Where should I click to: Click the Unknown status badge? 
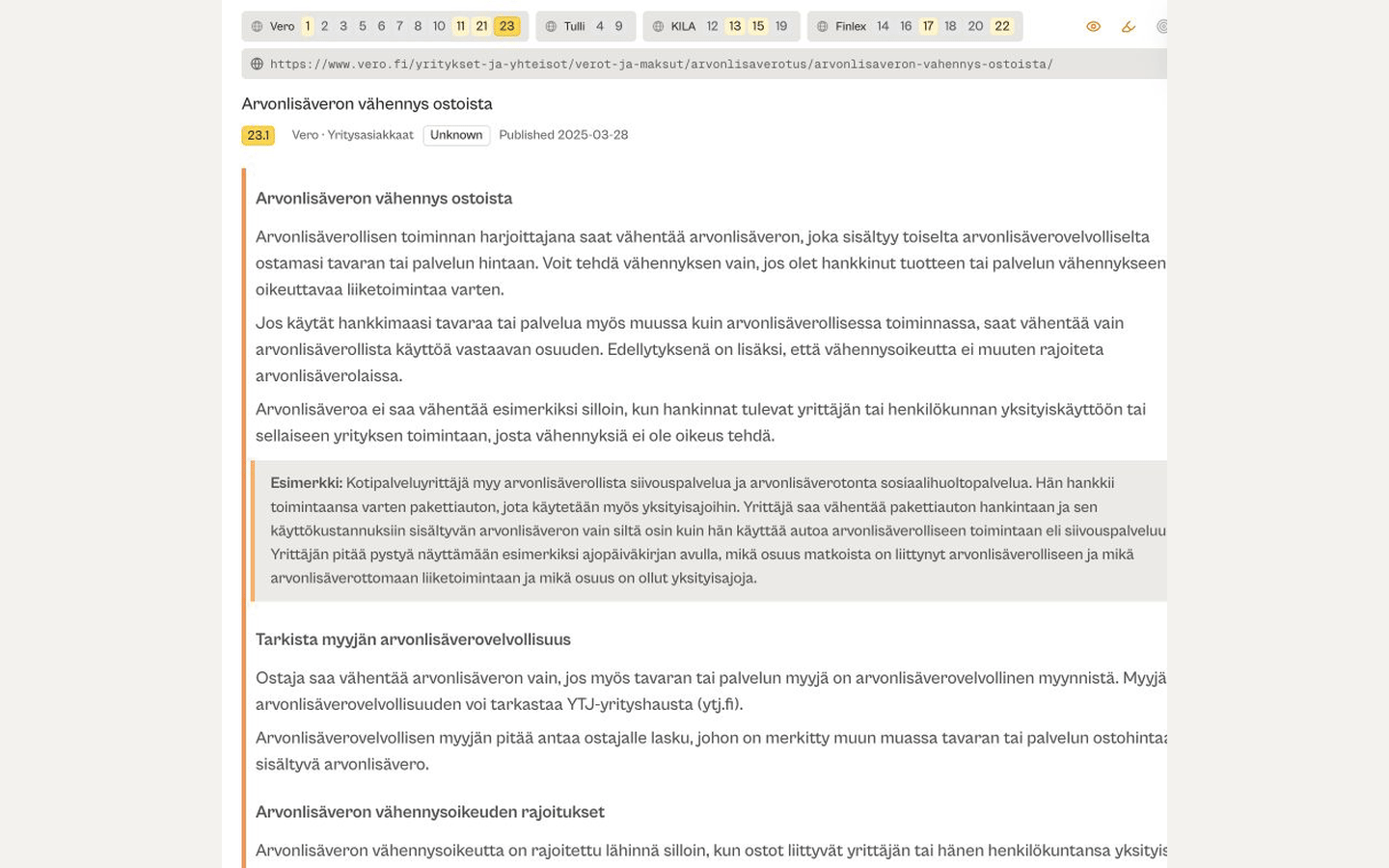click(x=456, y=135)
